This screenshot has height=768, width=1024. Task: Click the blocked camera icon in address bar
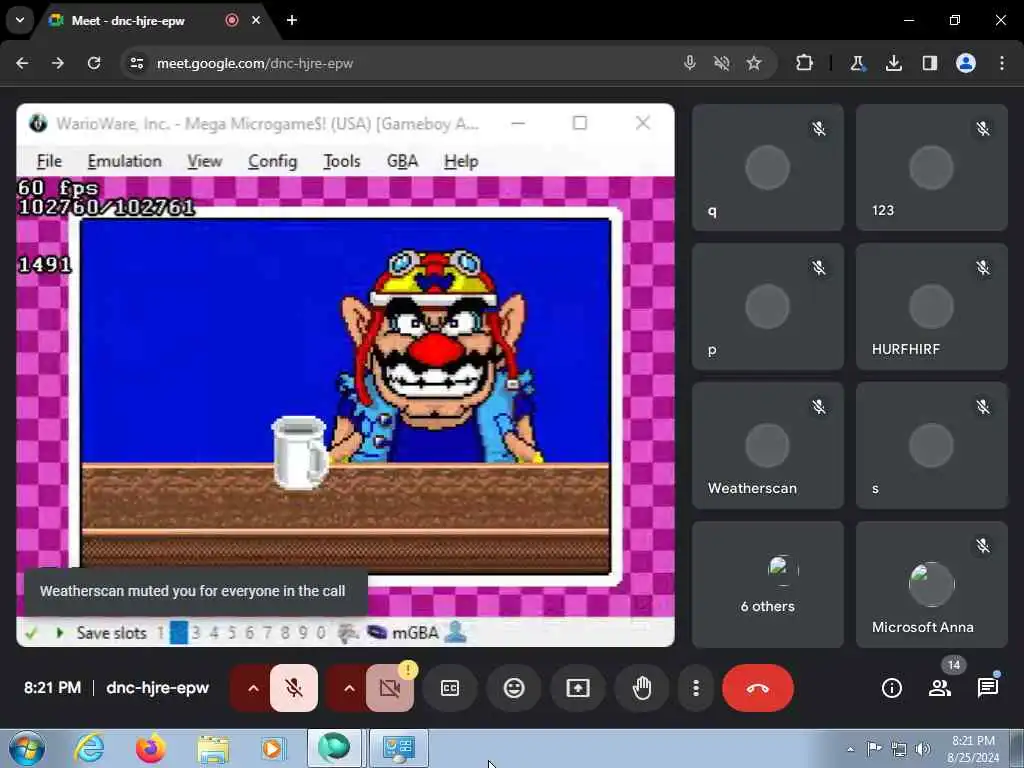[x=722, y=63]
